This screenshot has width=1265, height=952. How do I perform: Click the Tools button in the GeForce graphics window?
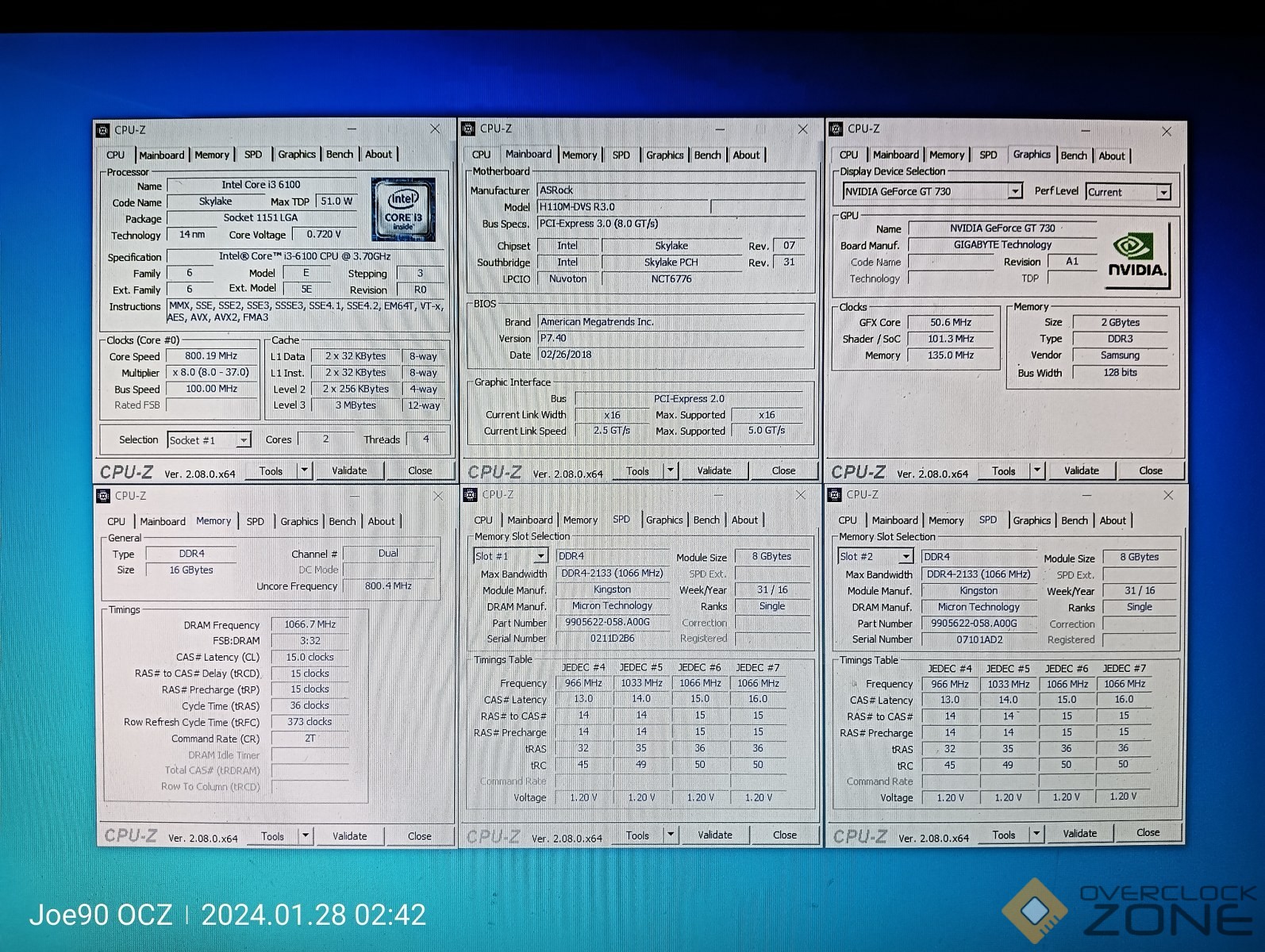coord(1003,471)
